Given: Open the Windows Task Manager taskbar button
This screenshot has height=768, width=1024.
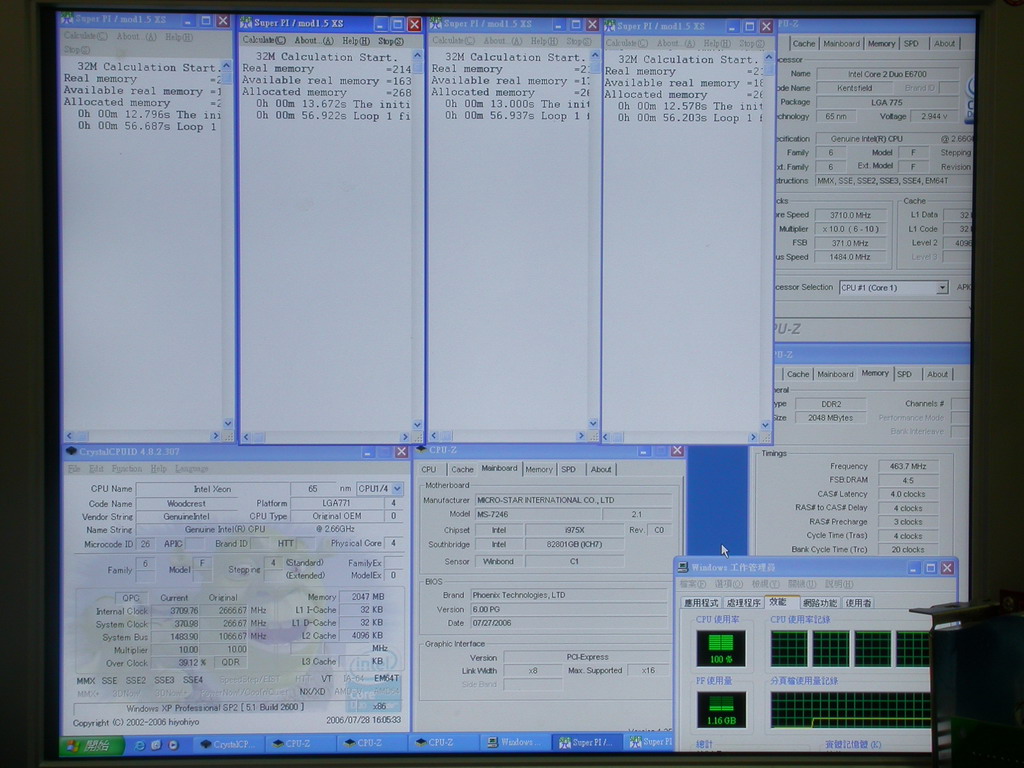Looking at the screenshot, I should tap(517, 743).
